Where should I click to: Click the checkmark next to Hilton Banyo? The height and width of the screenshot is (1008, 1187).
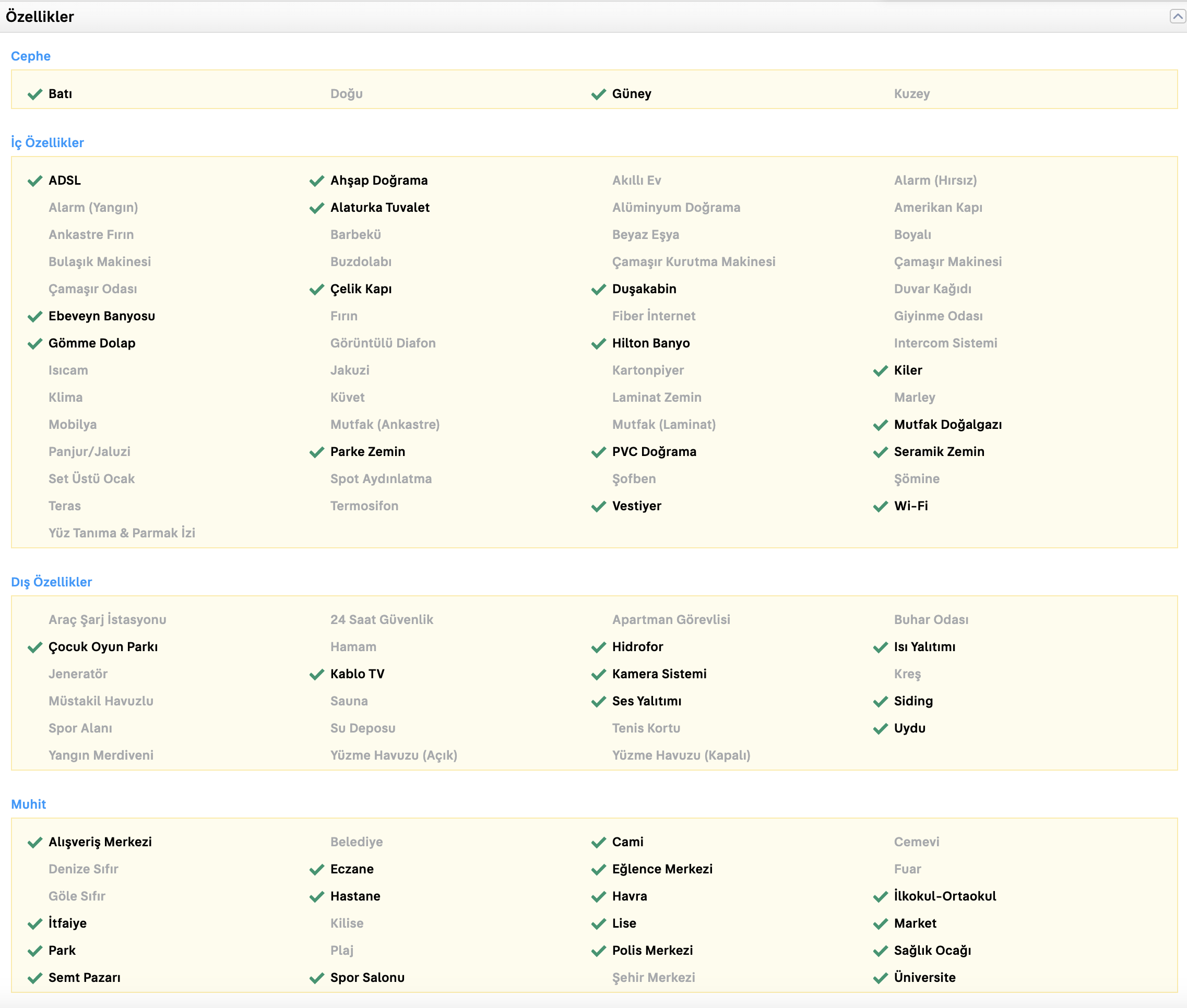coord(598,344)
